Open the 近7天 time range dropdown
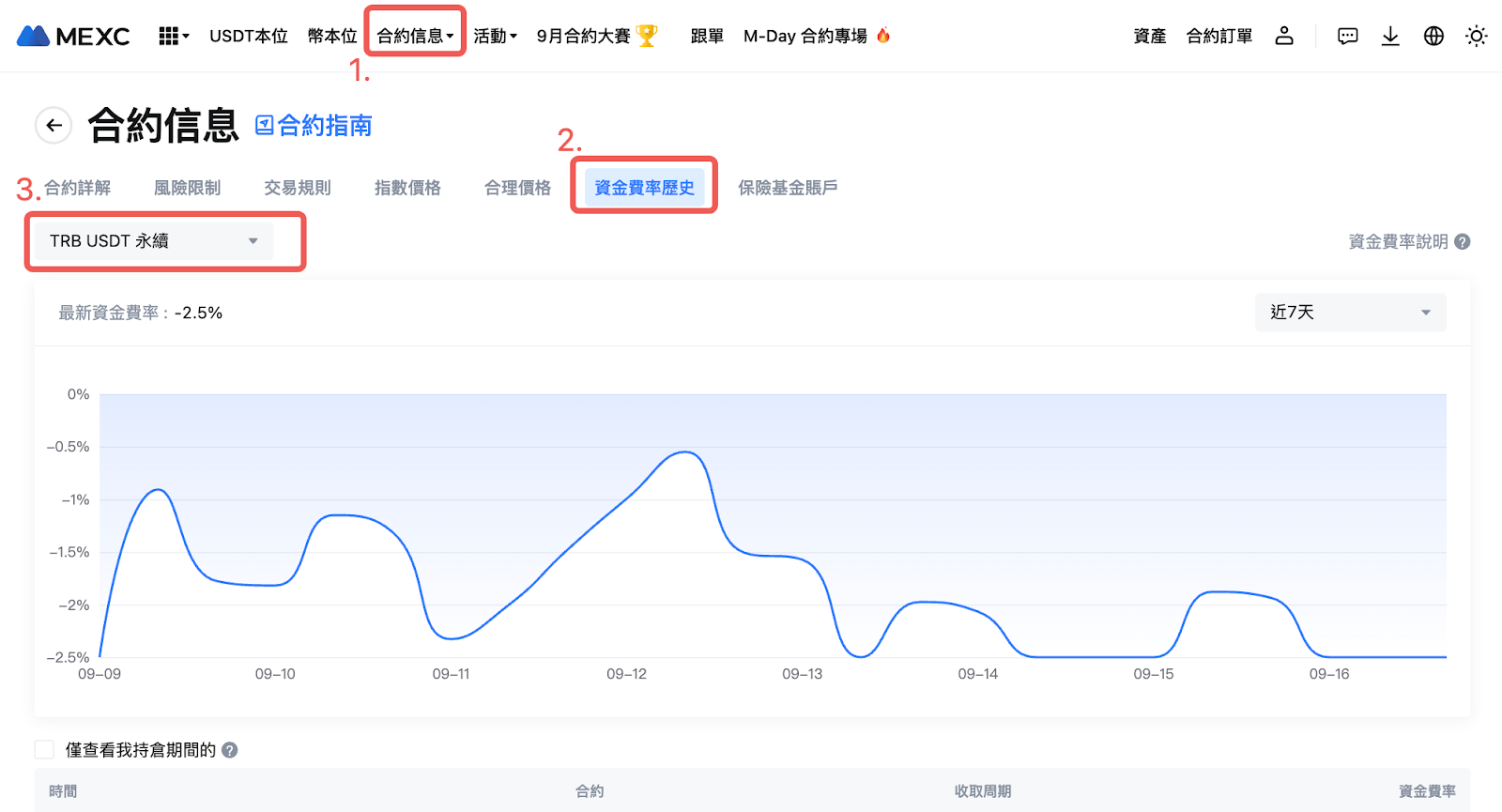 click(1349, 313)
